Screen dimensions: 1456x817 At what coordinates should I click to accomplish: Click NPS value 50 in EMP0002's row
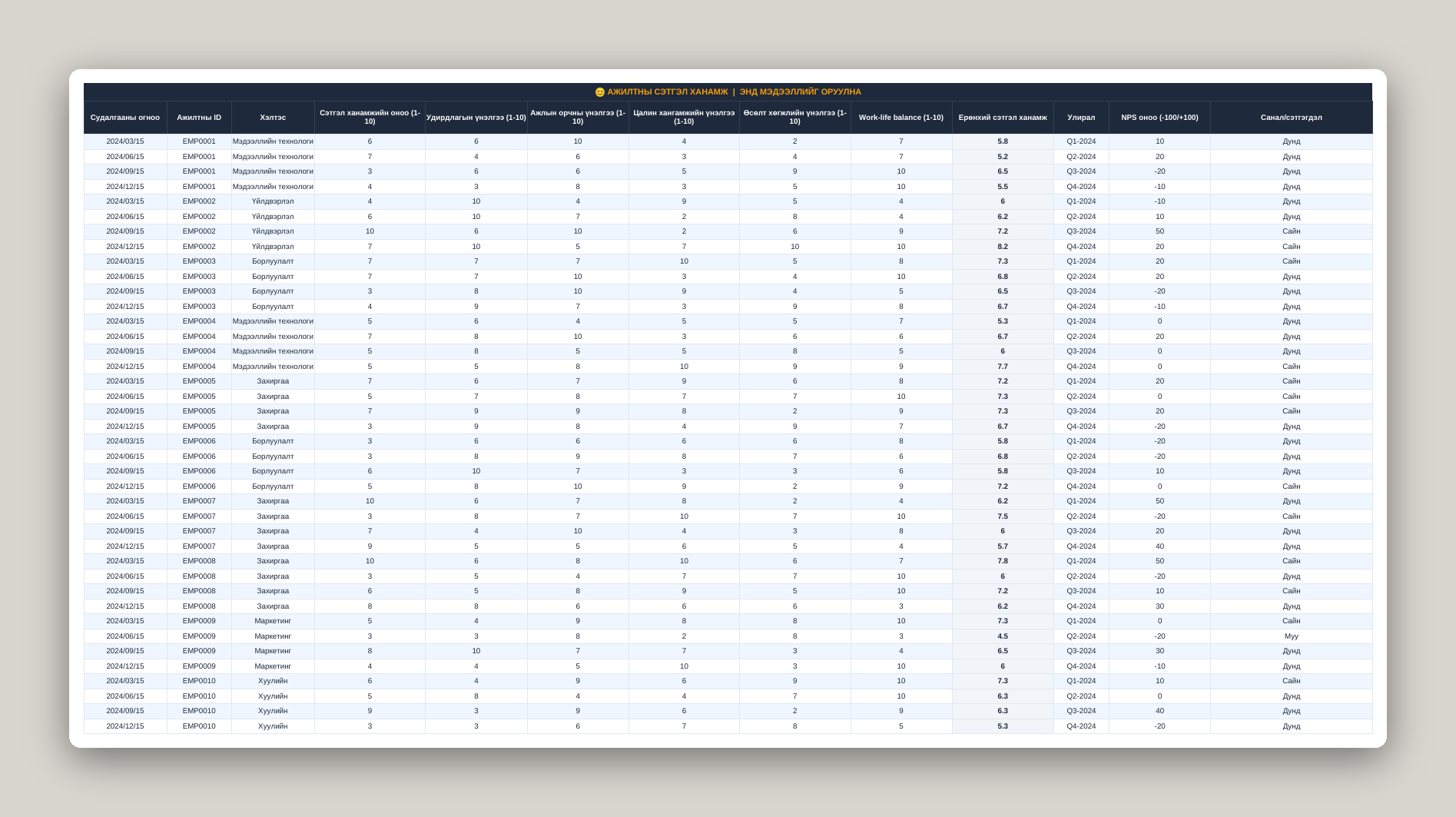click(1159, 231)
